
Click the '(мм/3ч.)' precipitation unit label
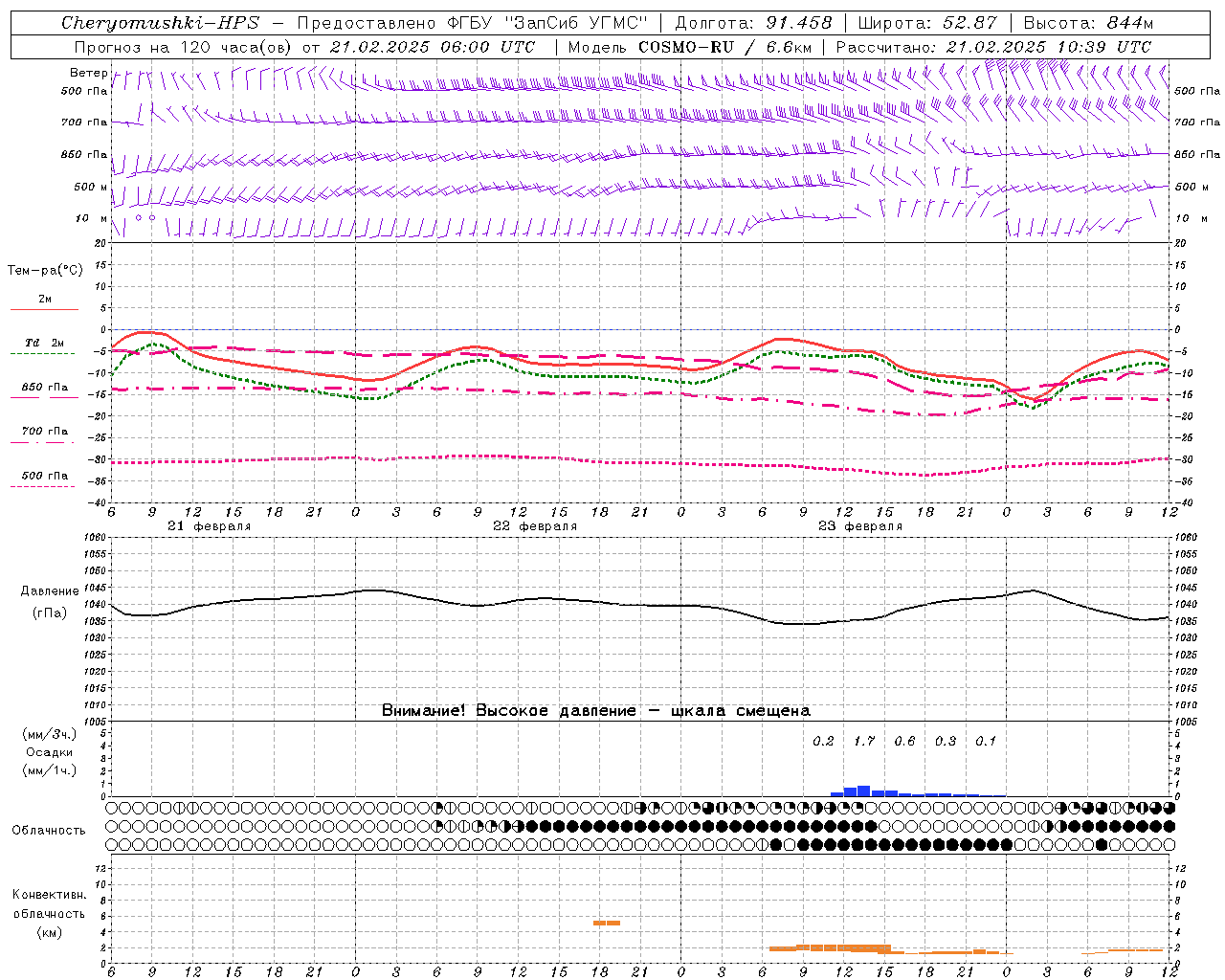(x=50, y=734)
